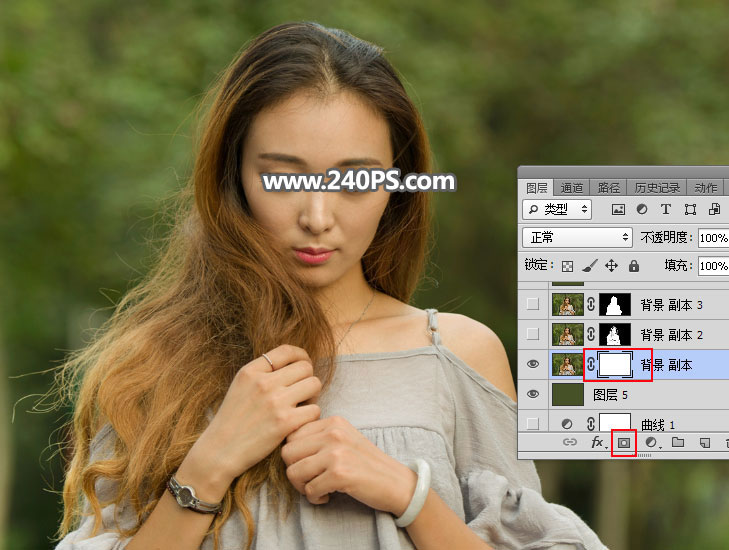Click mask link icon on 背景 副本 2
Image resolution: width=729 pixels, height=550 pixels.
tap(591, 334)
